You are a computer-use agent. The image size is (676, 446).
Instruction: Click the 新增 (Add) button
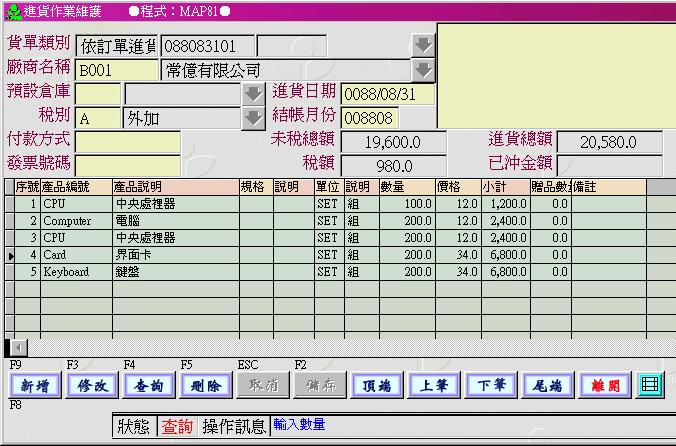coord(30,385)
